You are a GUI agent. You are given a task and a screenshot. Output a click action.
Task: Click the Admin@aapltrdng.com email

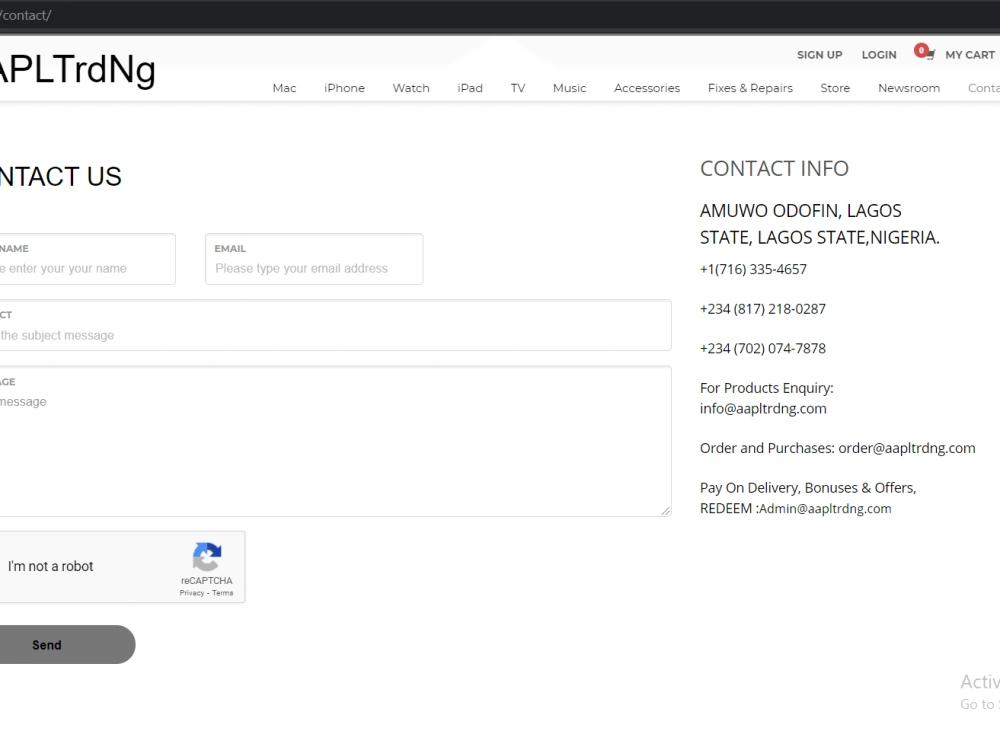pos(825,509)
